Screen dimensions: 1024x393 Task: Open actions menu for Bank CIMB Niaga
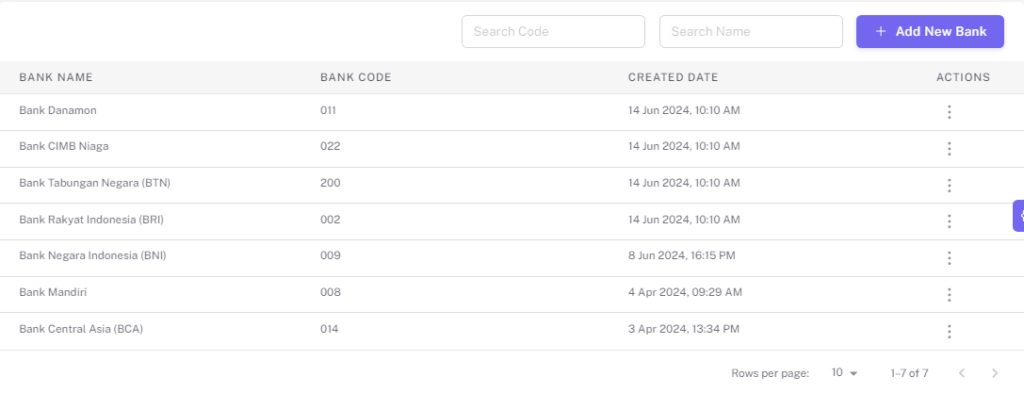[x=949, y=149]
